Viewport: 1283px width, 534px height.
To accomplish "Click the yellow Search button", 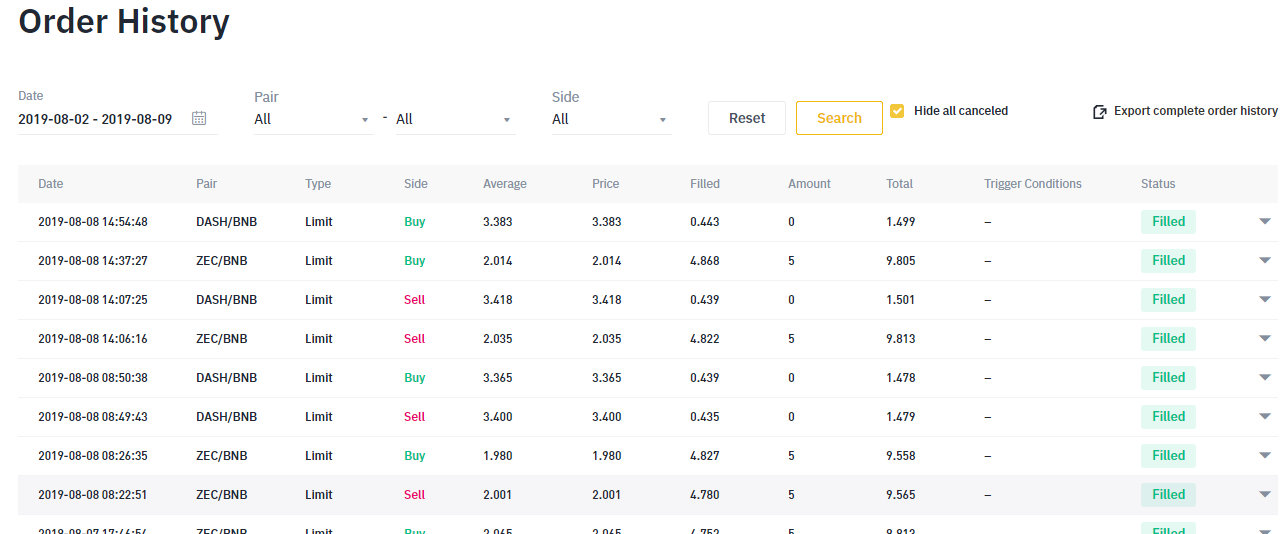I will pos(839,118).
